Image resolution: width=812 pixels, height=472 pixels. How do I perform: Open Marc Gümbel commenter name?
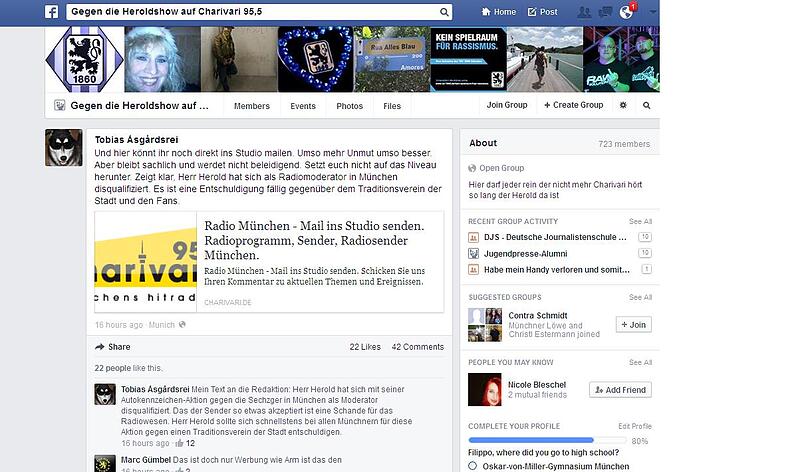pyautogui.click(x=146, y=460)
